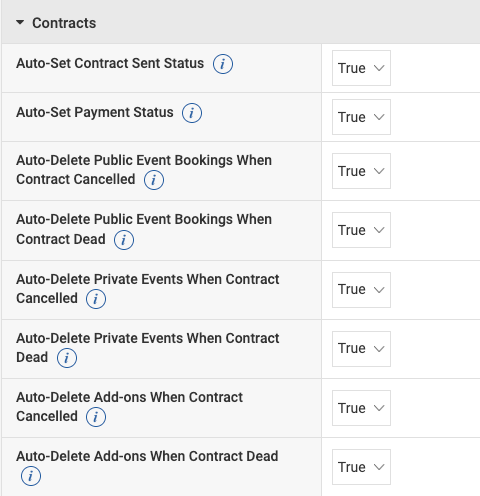This screenshot has height=496, width=480.
Task: Collapse the Contracts section triangle
Action: [x=20, y=23]
